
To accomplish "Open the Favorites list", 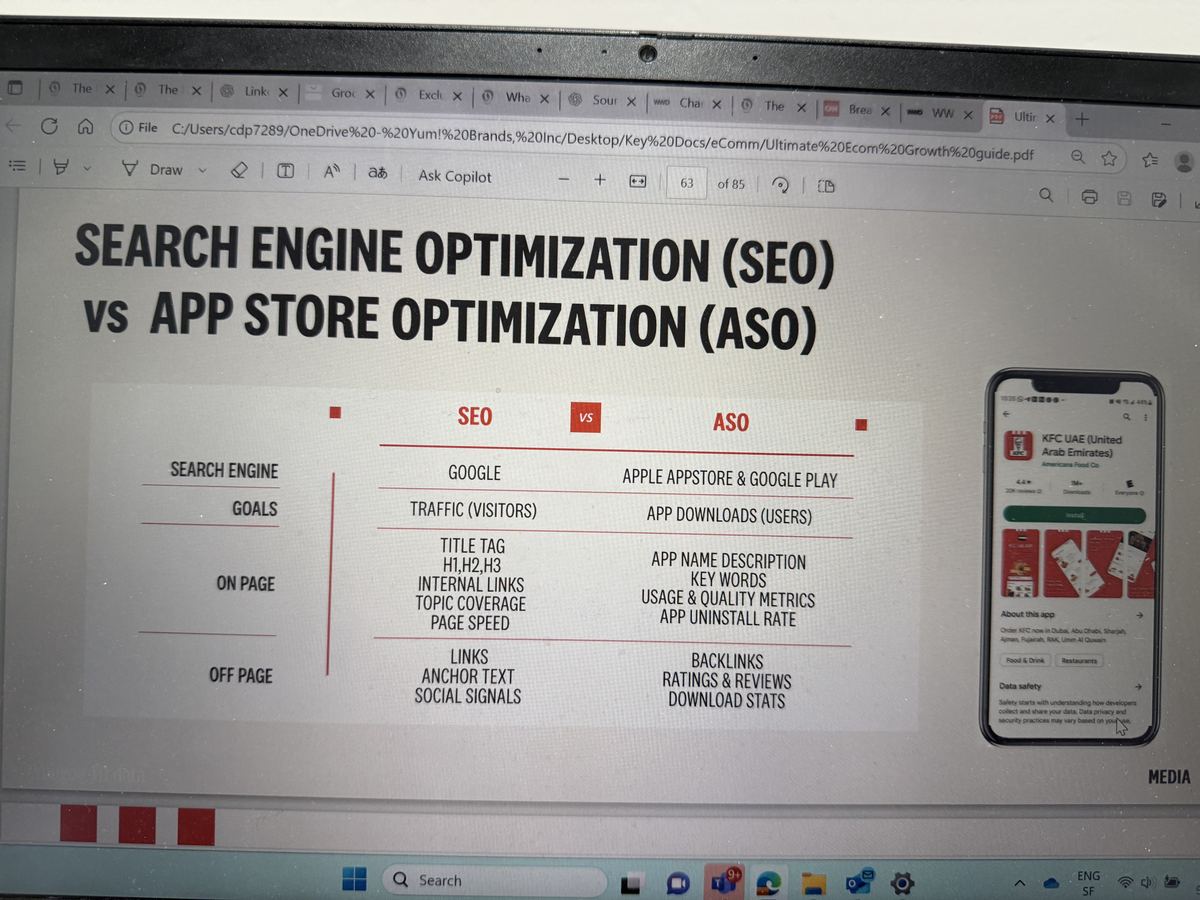I will click(1150, 158).
